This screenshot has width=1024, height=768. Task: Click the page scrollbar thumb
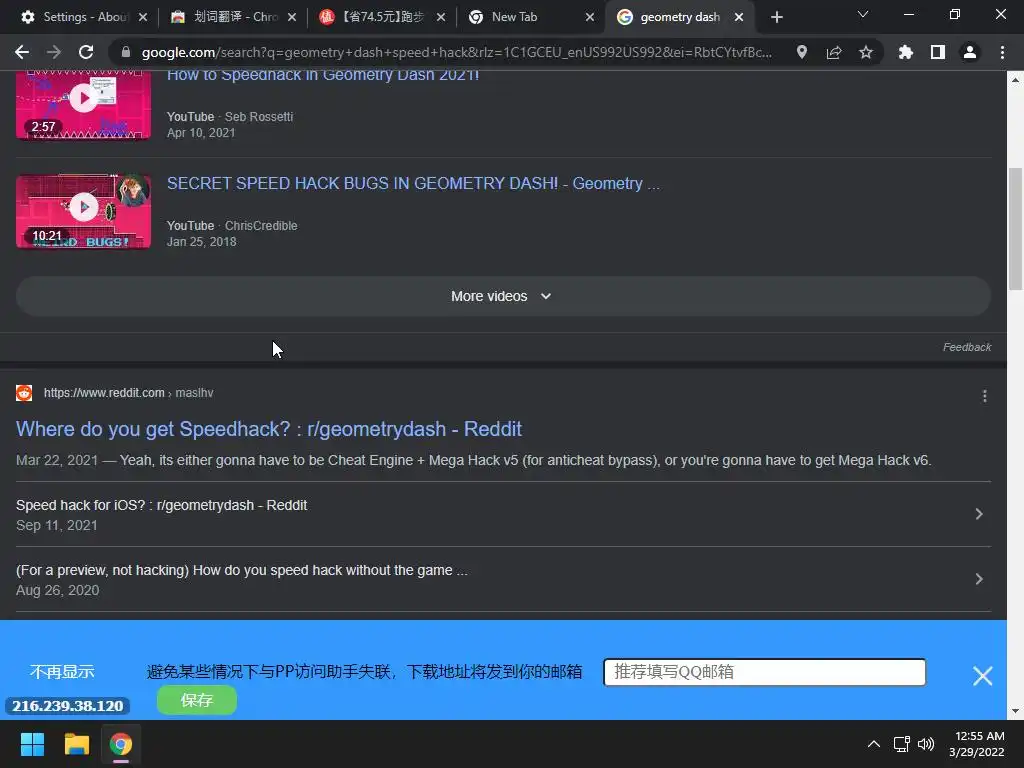point(1016,229)
